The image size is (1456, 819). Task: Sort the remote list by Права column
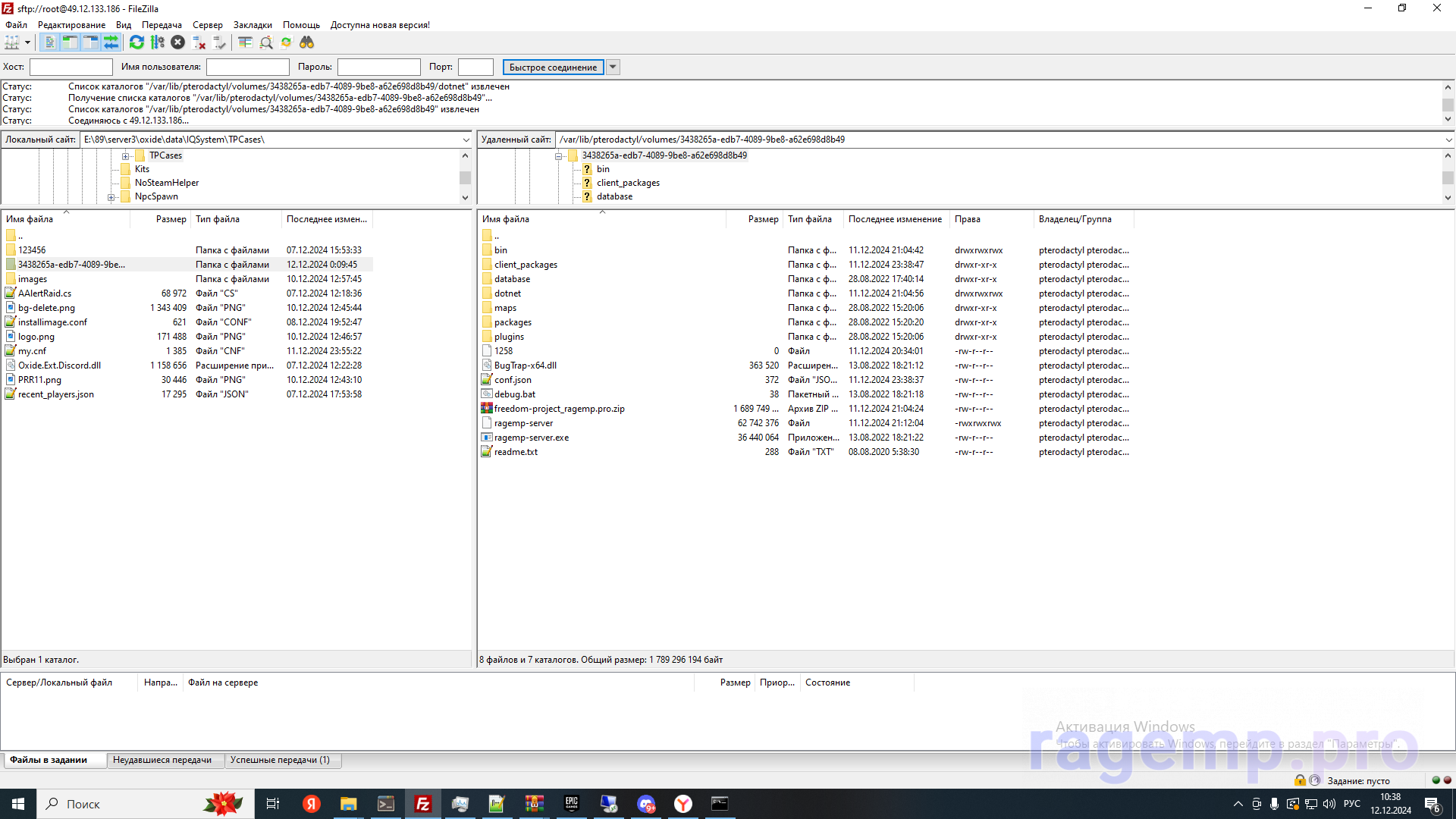[991, 219]
